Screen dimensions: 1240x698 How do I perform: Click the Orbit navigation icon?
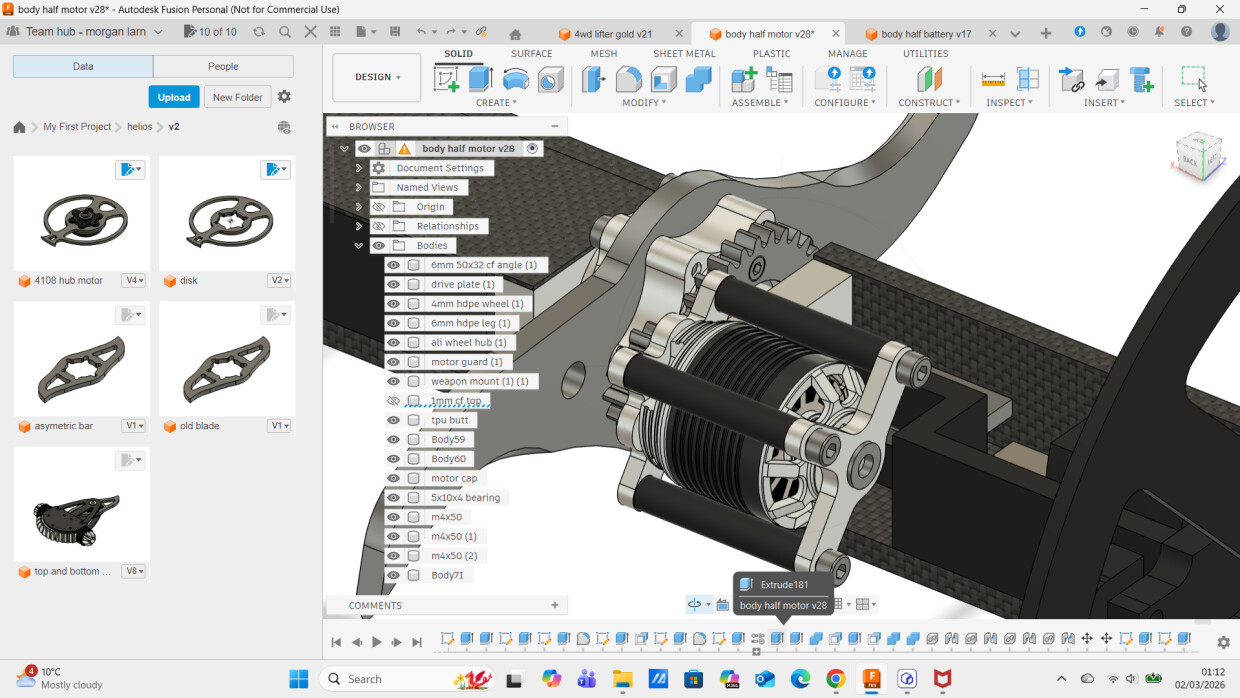pos(695,604)
